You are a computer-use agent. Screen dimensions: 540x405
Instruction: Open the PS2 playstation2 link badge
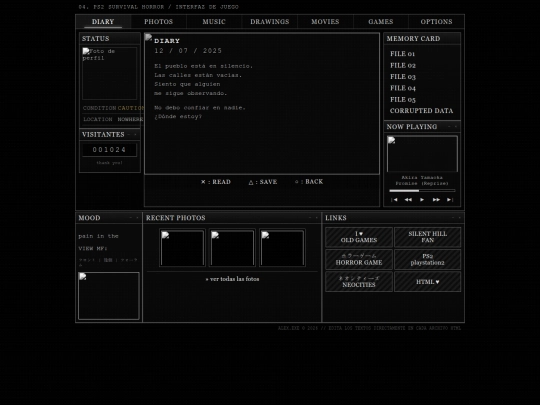(x=427, y=259)
